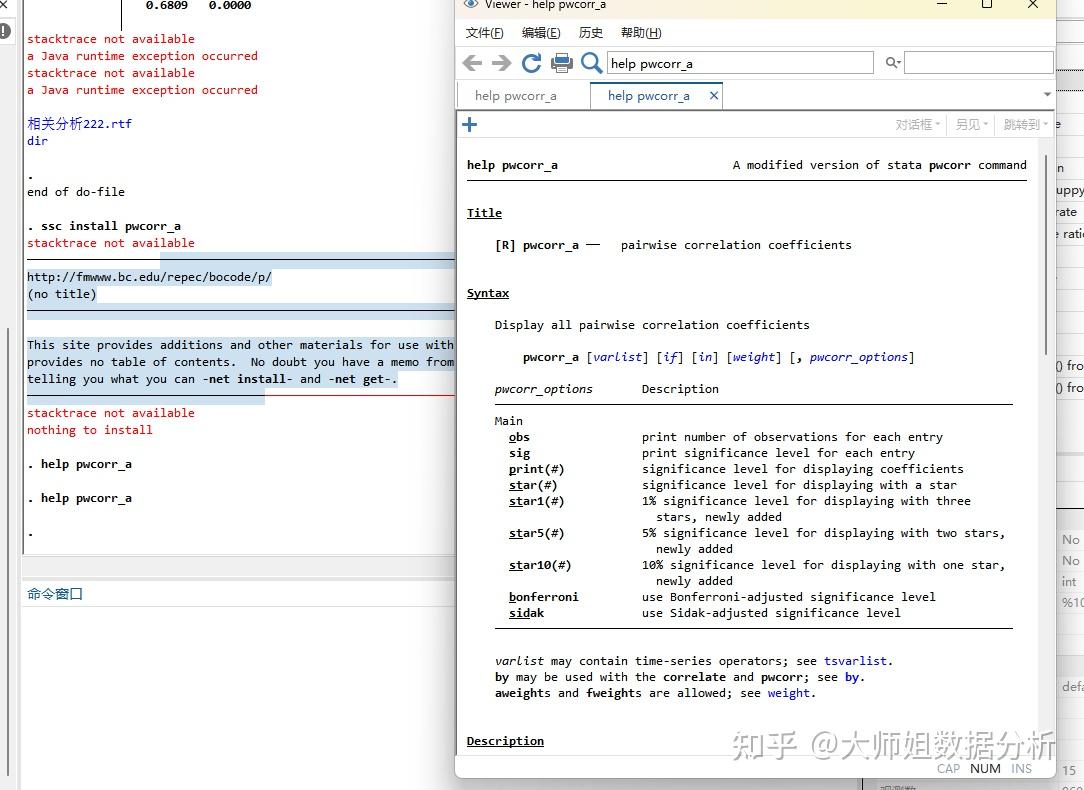Toggle the NUM indicator in status bar
This screenshot has width=1084, height=790.
click(985, 769)
